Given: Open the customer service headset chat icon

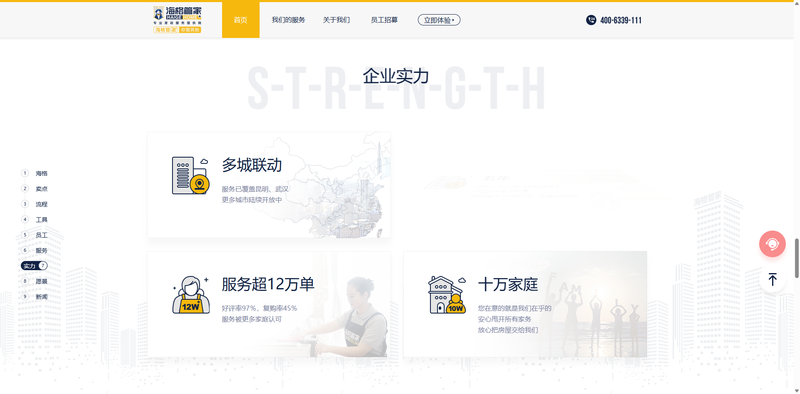Looking at the screenshot, I should 772,243.
